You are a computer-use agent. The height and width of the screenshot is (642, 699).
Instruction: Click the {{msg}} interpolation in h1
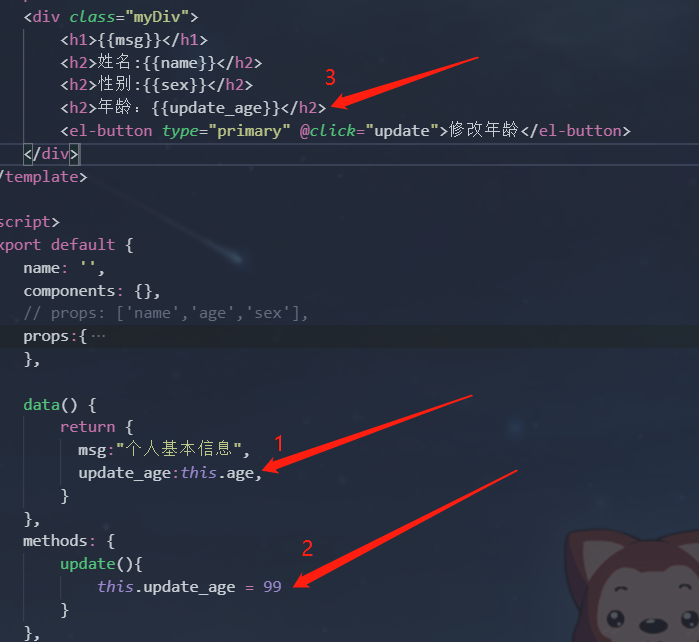point(130,40)
